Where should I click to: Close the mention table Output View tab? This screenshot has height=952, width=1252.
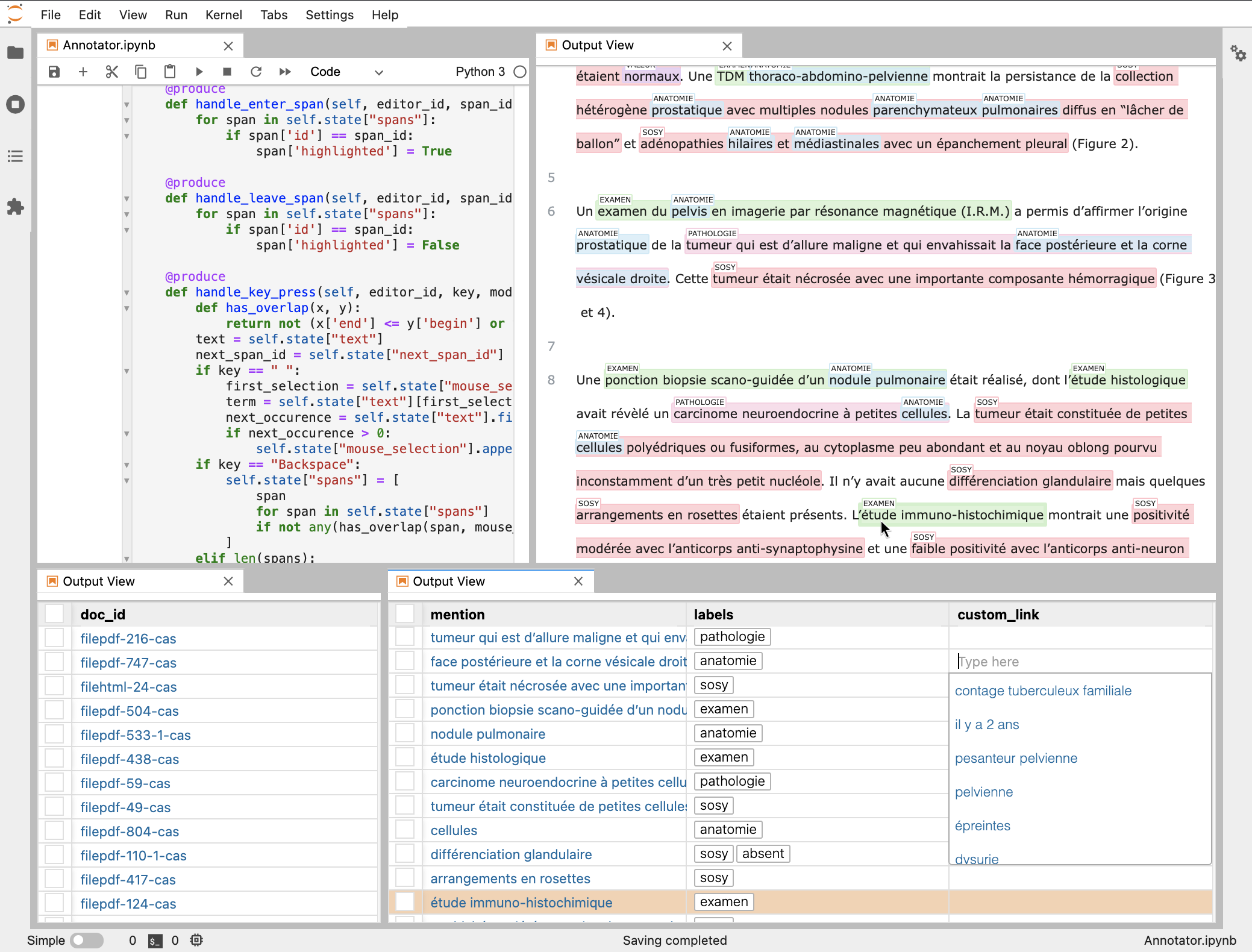click(578, 581)
